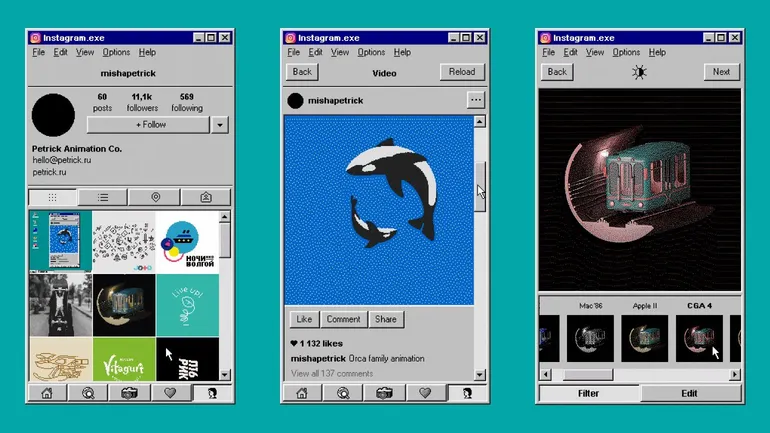
Task: Open the heart activity tab in the video window
Action: [x=424, y=394]
